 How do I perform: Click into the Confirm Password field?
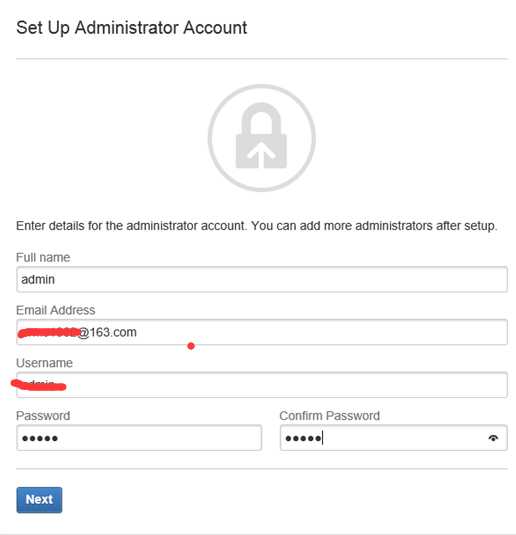point(393,438)
